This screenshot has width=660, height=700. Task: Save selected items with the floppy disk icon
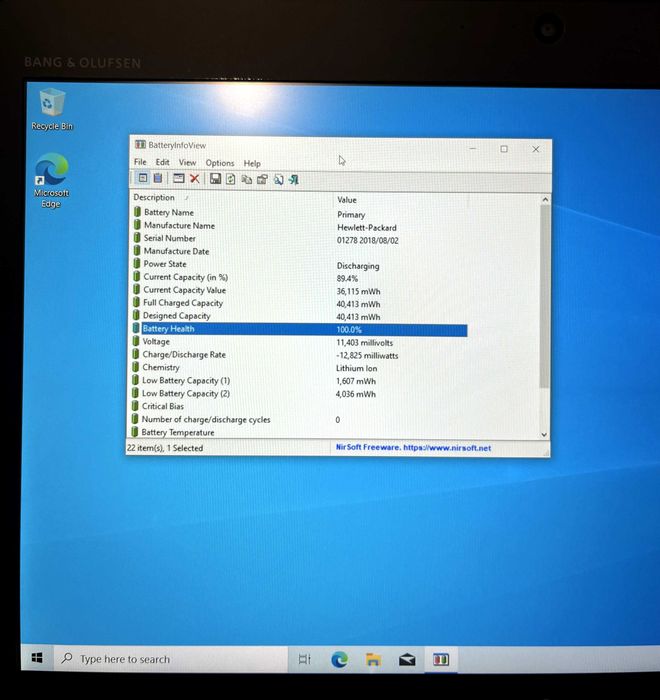point(215,179)
